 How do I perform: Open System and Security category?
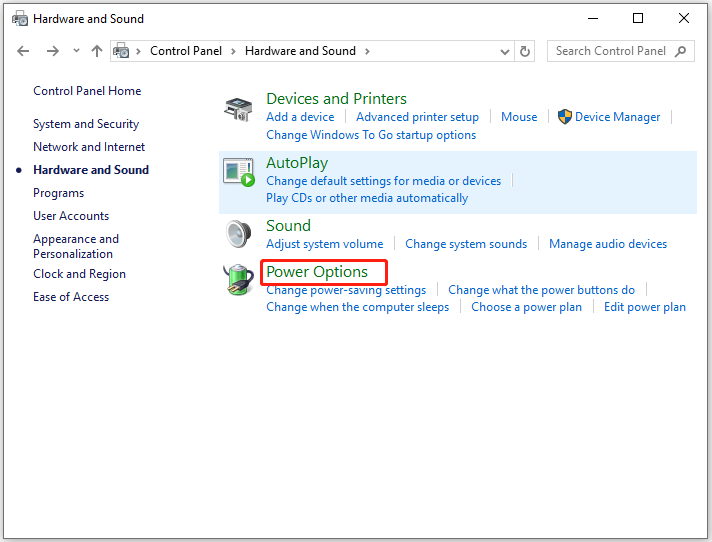point(86,124)
